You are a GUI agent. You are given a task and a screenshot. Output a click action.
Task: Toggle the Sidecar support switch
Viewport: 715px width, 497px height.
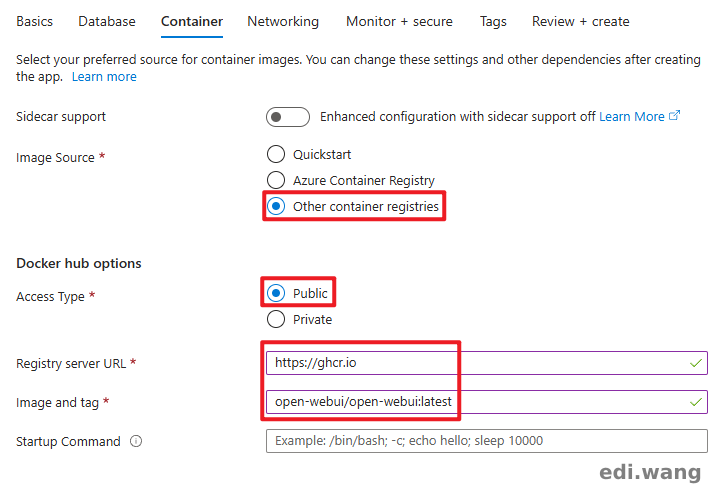(287, 117)
